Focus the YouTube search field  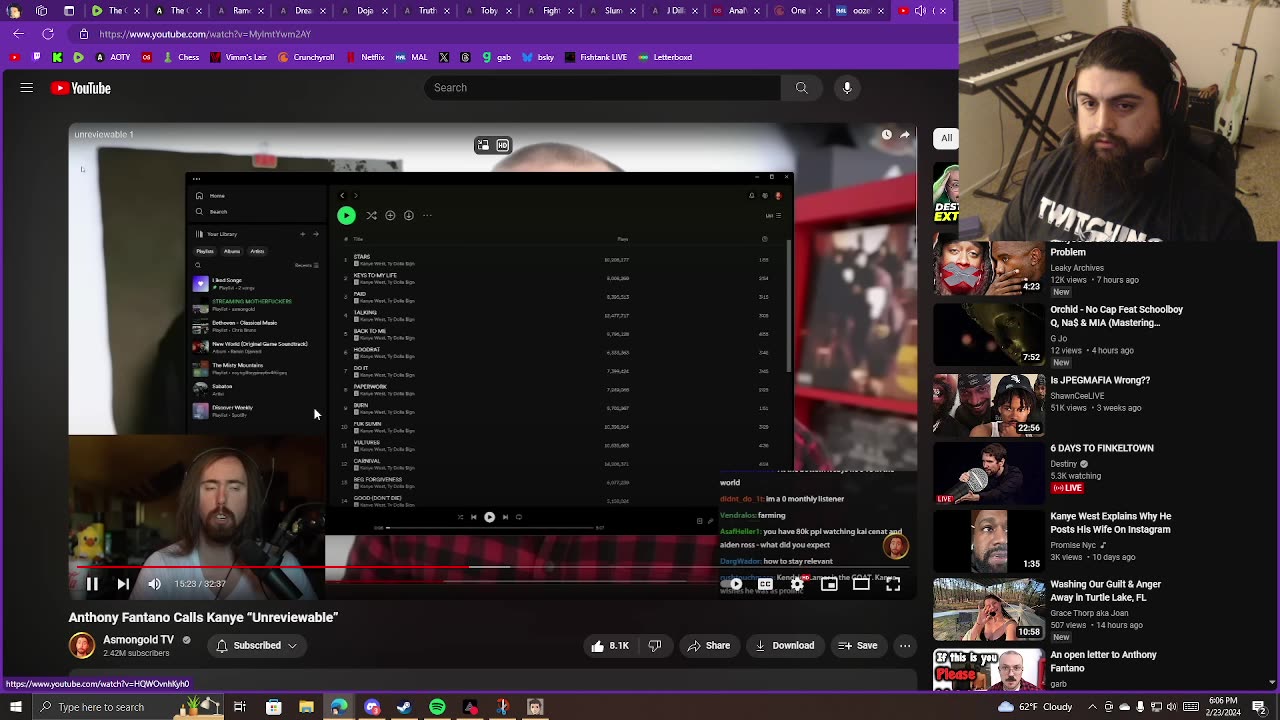[x=602, y=88]
